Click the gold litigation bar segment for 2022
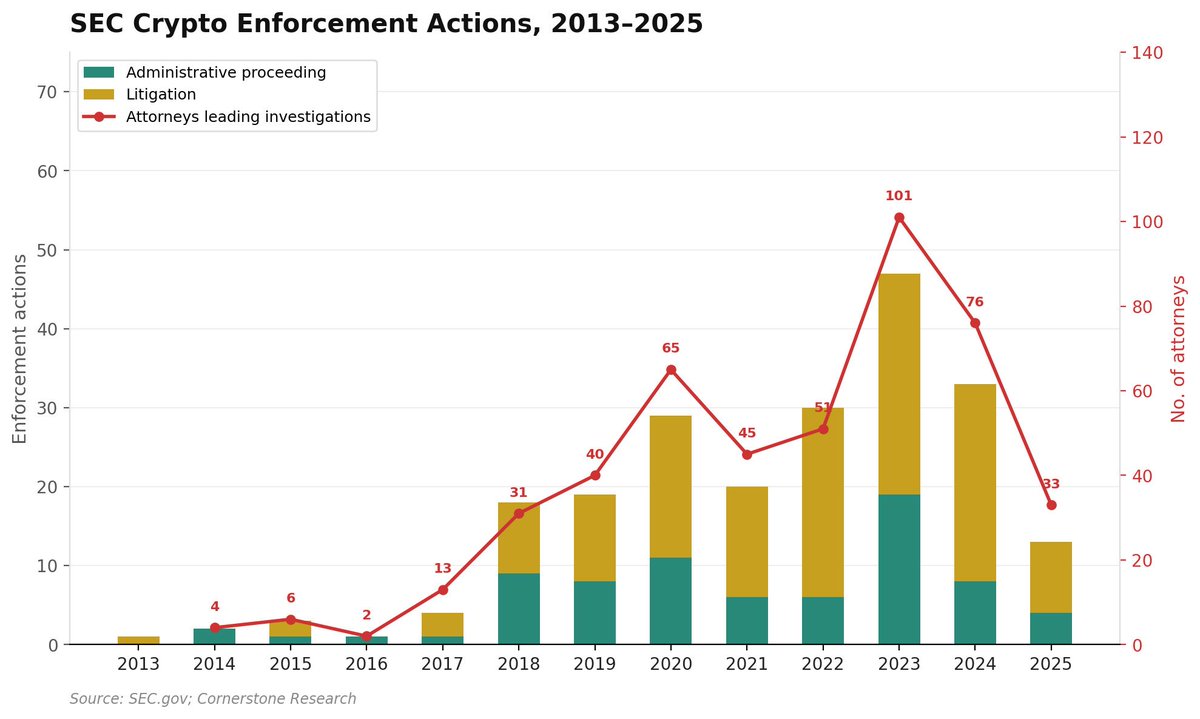The image size is (1200, 719). click(823, 503)
